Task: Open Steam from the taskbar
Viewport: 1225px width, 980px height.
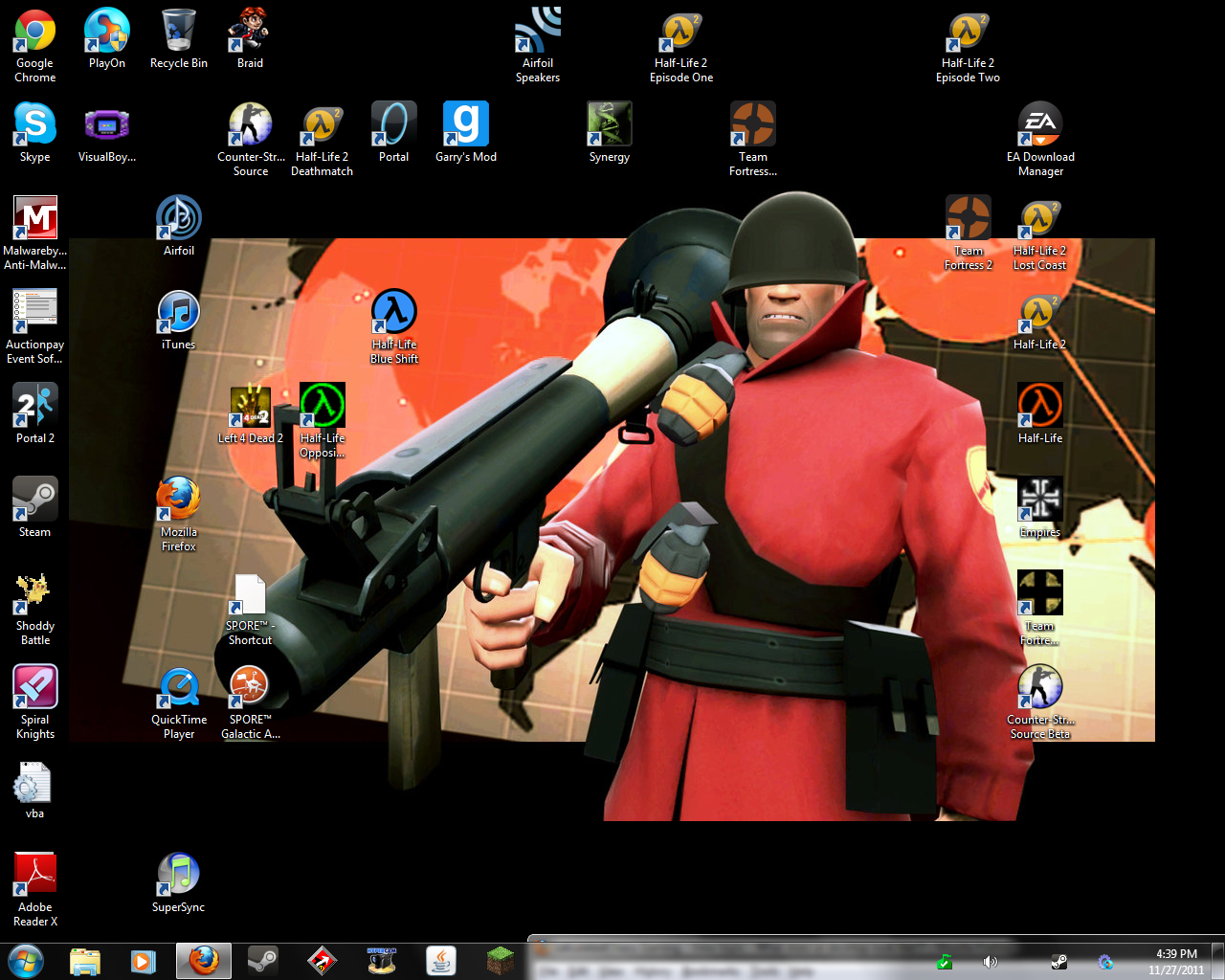Action: (x=262, y=960)
